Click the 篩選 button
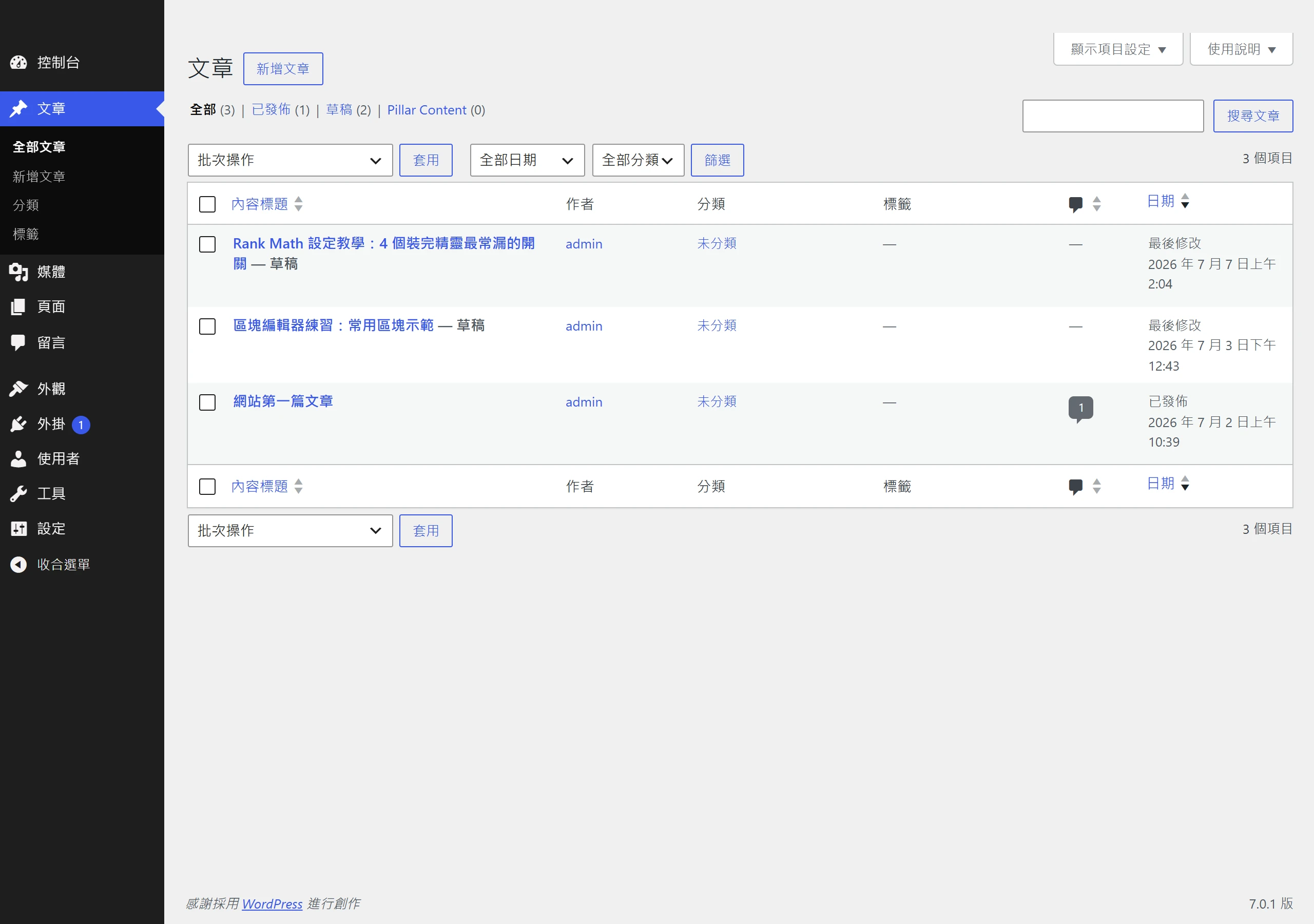This screenshot has height=924, width=1314. (x=717, y=160)
